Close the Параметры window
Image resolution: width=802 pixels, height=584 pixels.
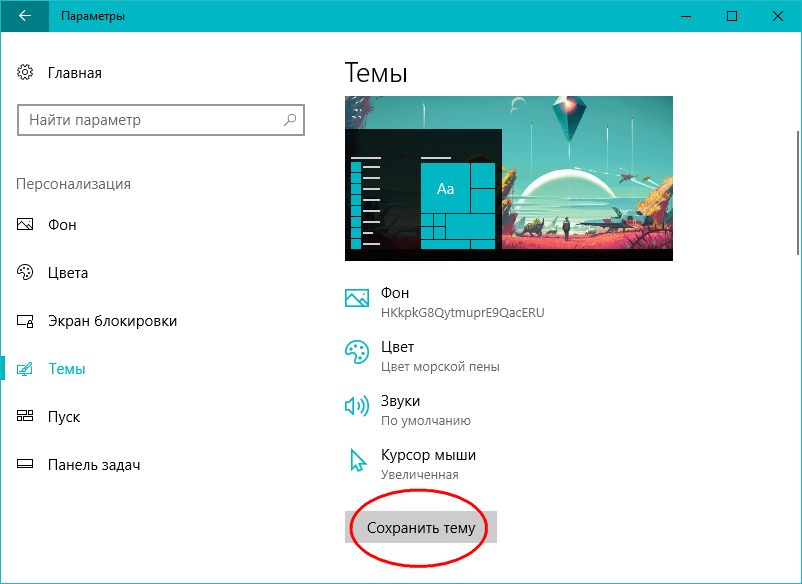(x=778, y=16)
